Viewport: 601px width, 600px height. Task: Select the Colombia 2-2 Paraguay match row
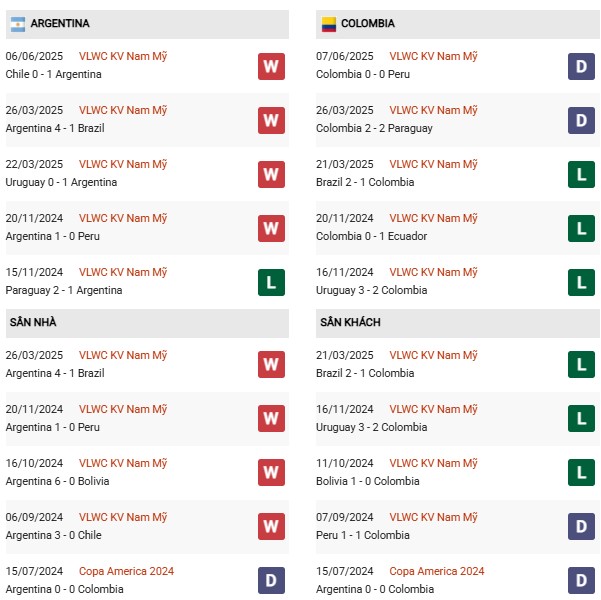click(x=458, y=120)
